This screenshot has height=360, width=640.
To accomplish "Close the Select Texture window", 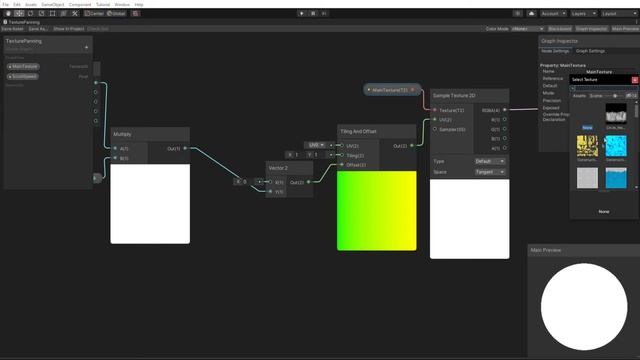I will coord(635,80).
